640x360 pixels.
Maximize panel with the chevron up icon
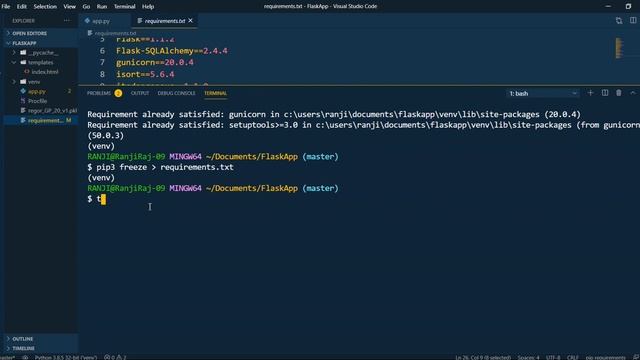point(633,93)
